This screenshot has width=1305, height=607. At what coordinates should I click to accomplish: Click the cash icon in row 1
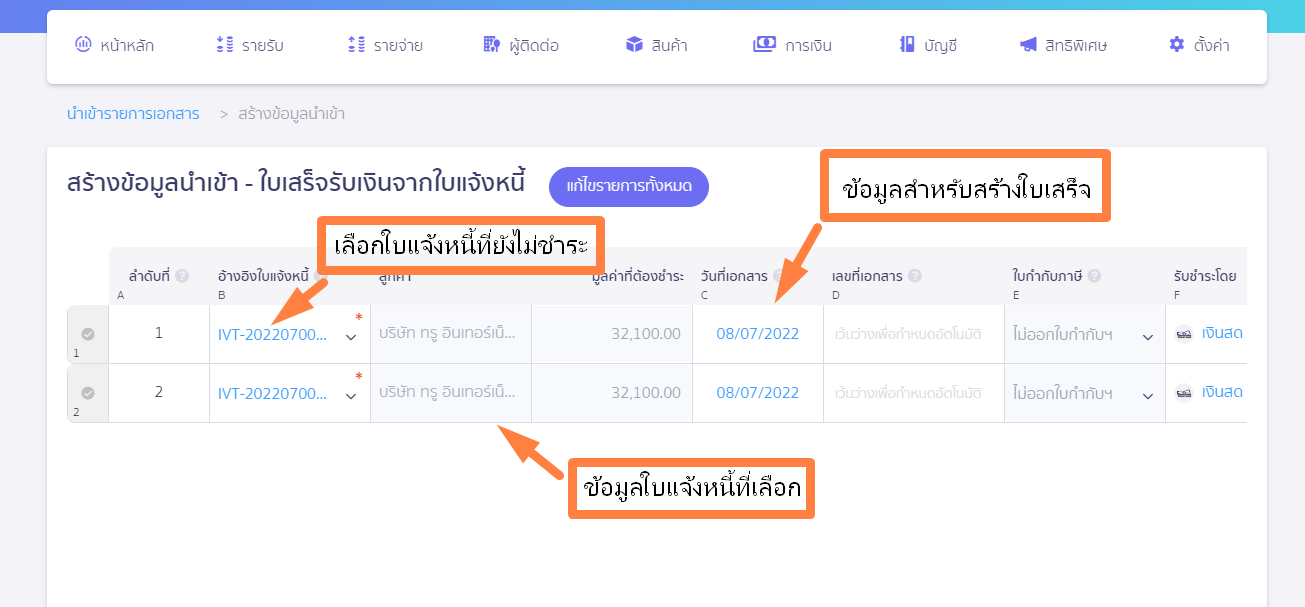click(1184, 334)
